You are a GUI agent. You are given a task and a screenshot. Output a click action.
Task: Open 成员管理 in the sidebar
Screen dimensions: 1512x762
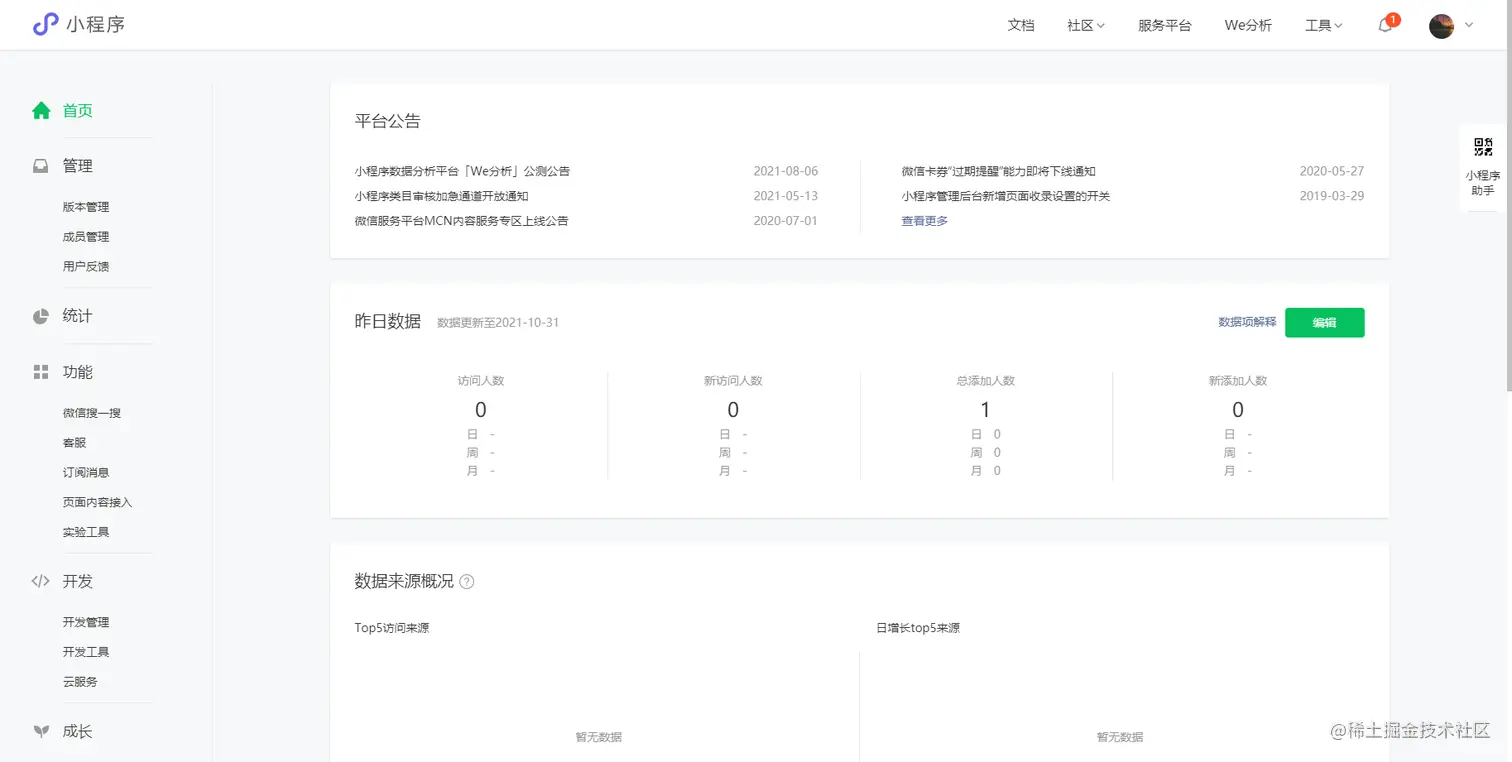pos(86,237)
